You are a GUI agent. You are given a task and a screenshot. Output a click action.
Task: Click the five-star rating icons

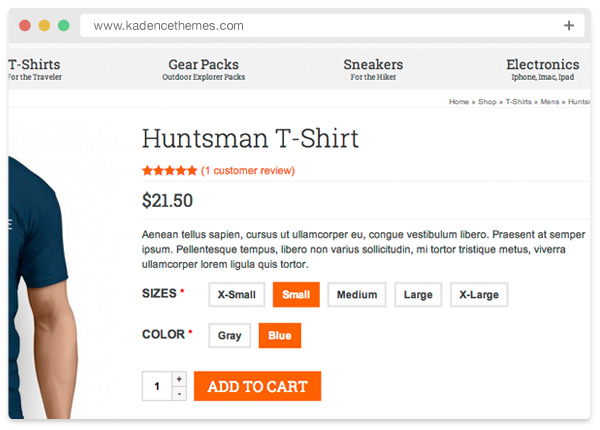pyautogui.click(x=170, y=171)
